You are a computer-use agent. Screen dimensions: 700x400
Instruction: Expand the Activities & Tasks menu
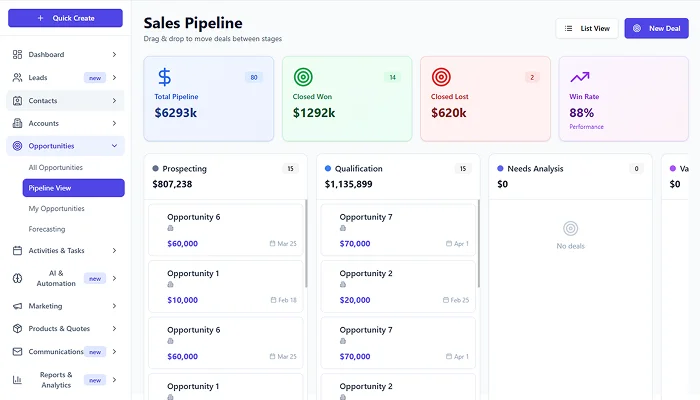114,251
